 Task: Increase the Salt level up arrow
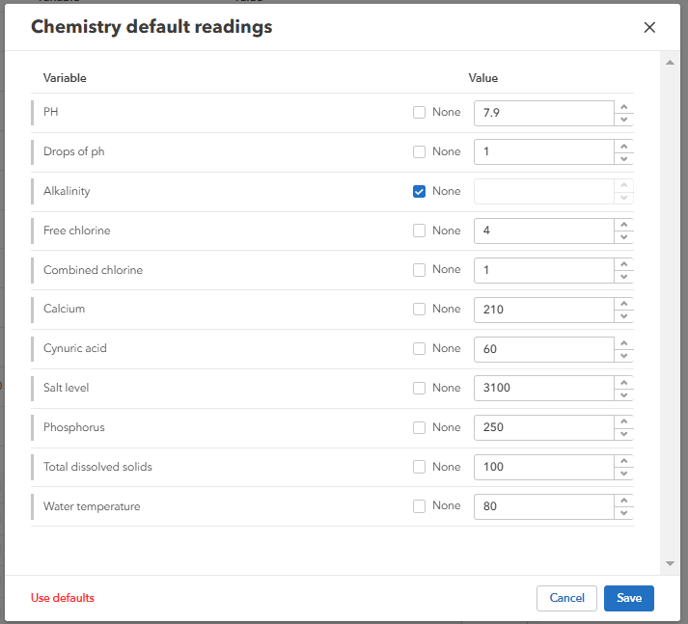pyautogui.click(x=624, y=382)
